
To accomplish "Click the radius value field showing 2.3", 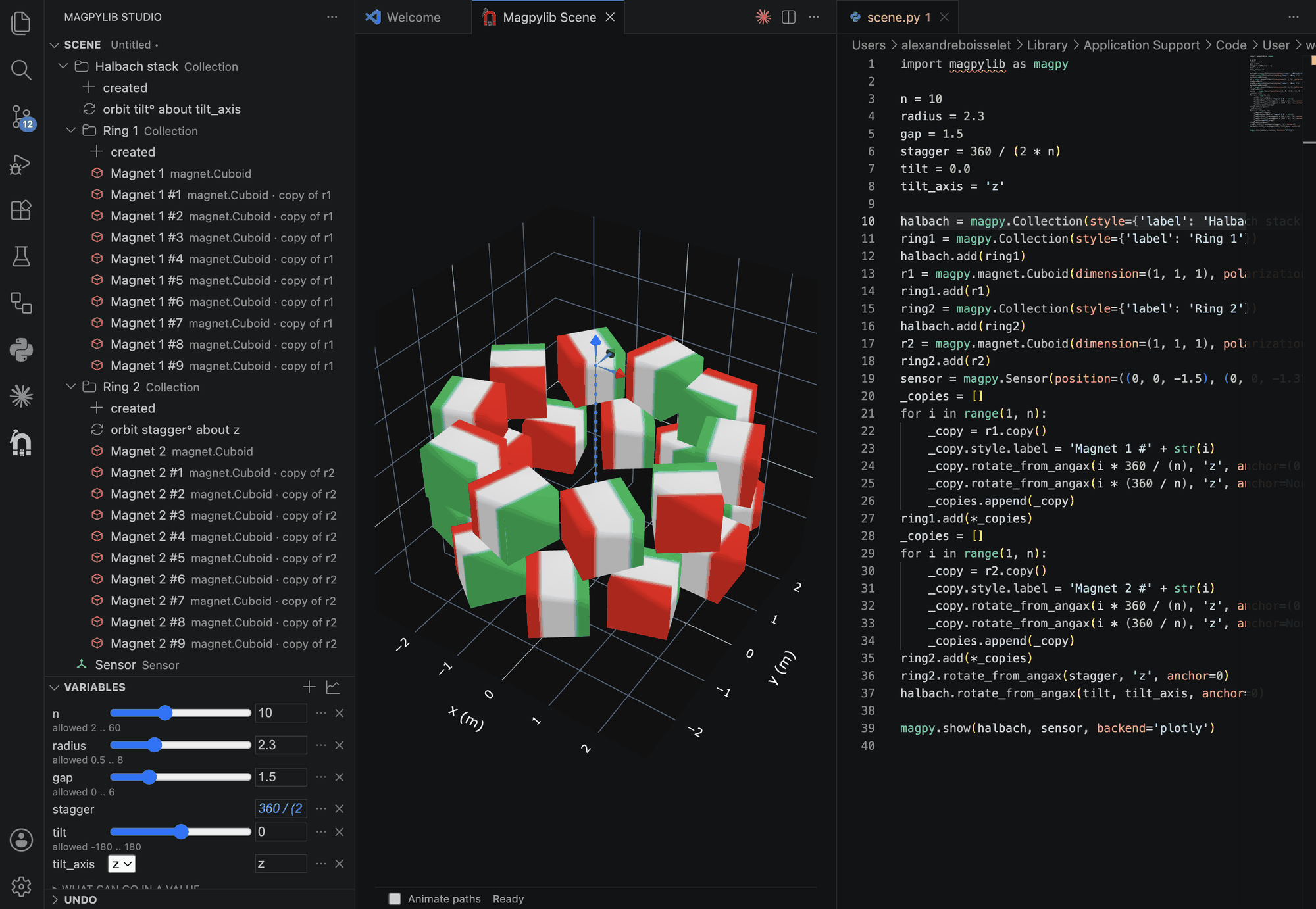I will [x=281, y=745].
